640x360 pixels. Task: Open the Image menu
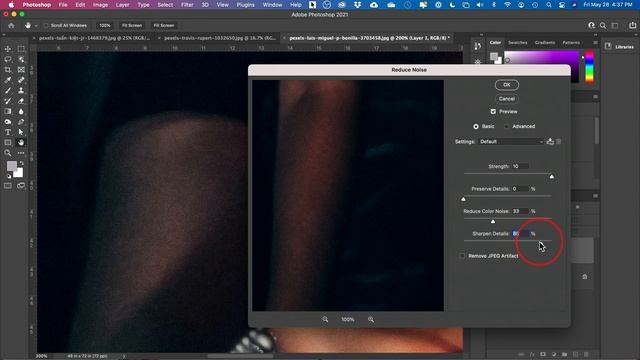(x=100, y=5)
